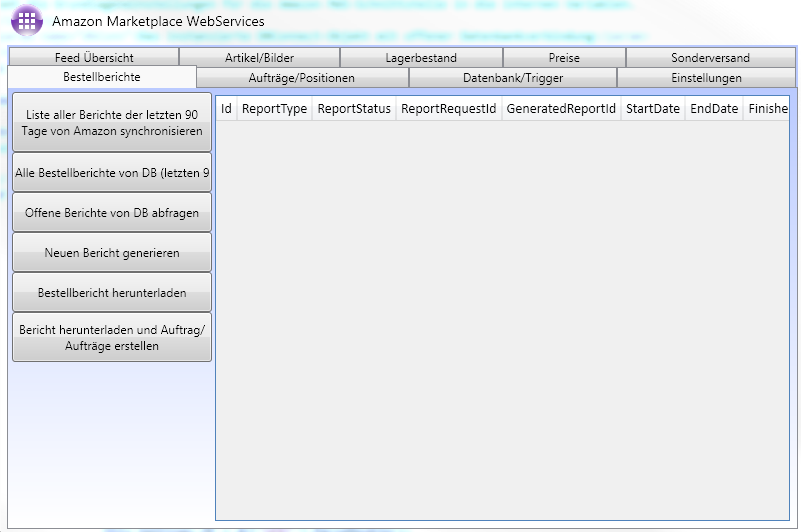This screenshot has width=801, height=532.
Task: Sort the grid by GeneratedReportId column
Action: 560,109
